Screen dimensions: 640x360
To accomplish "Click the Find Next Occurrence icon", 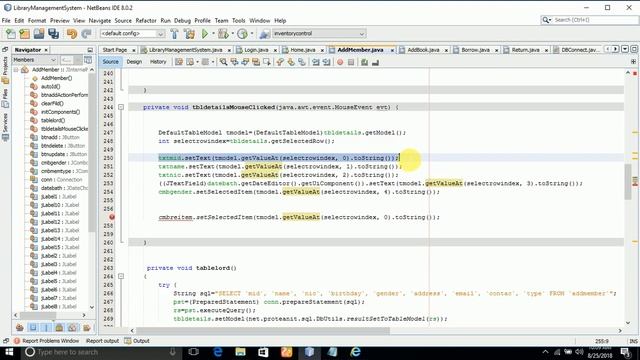I will point(245,62).
